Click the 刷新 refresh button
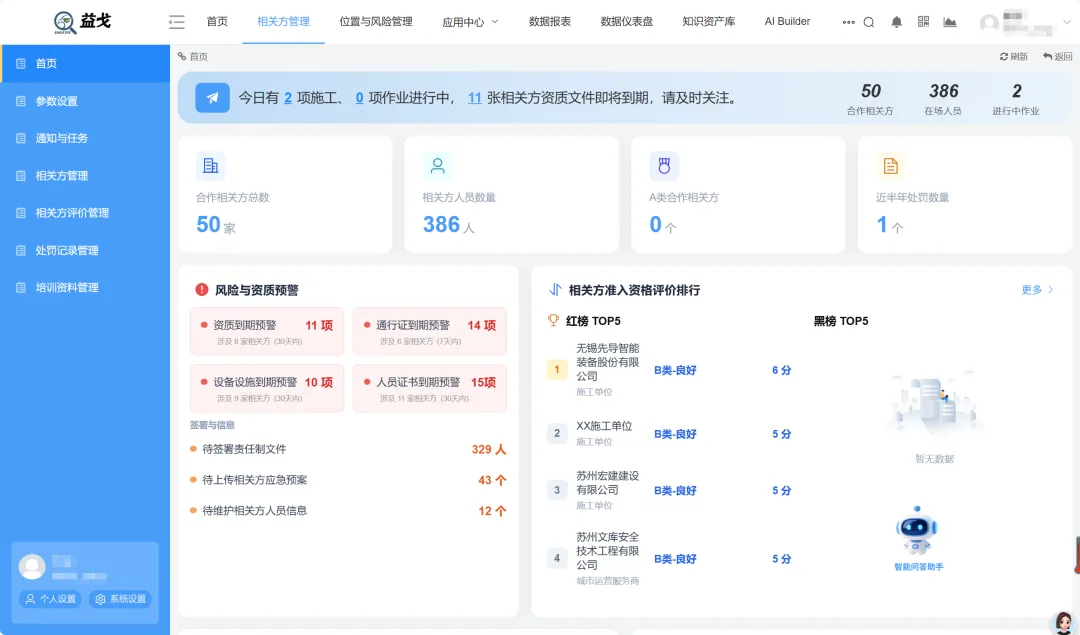Viewport: 1080px width, 635px height. click(1014, 56)
